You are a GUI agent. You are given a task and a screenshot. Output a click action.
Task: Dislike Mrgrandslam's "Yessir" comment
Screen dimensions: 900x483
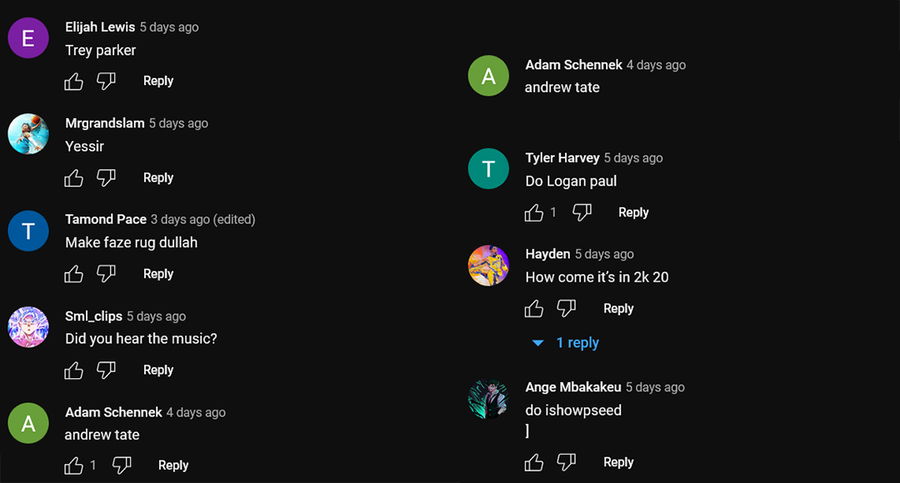point(106,178)
